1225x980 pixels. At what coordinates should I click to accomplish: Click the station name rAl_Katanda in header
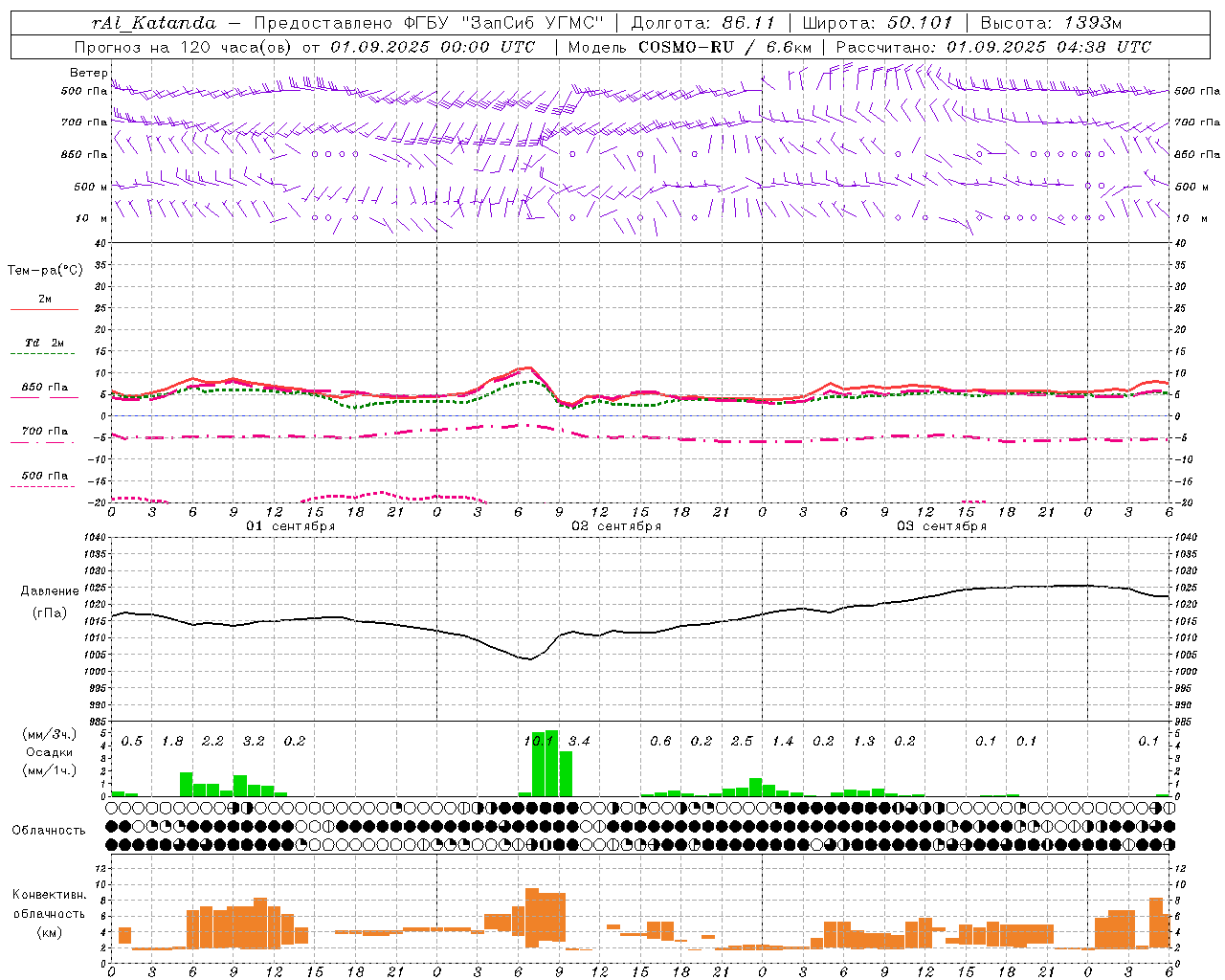click(153, 23)
